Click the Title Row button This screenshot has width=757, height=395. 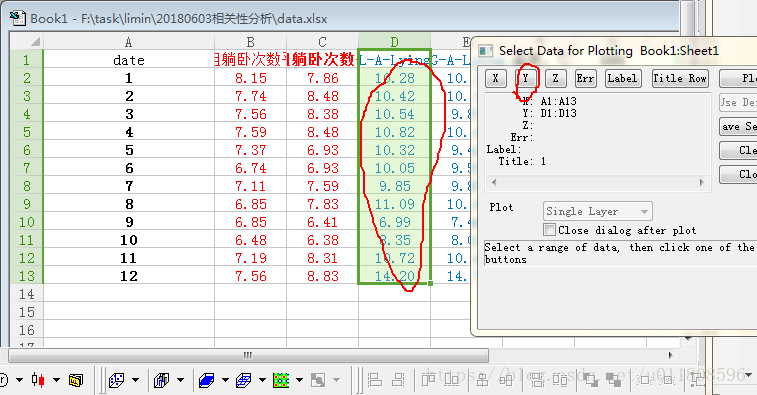pos(680,78)
